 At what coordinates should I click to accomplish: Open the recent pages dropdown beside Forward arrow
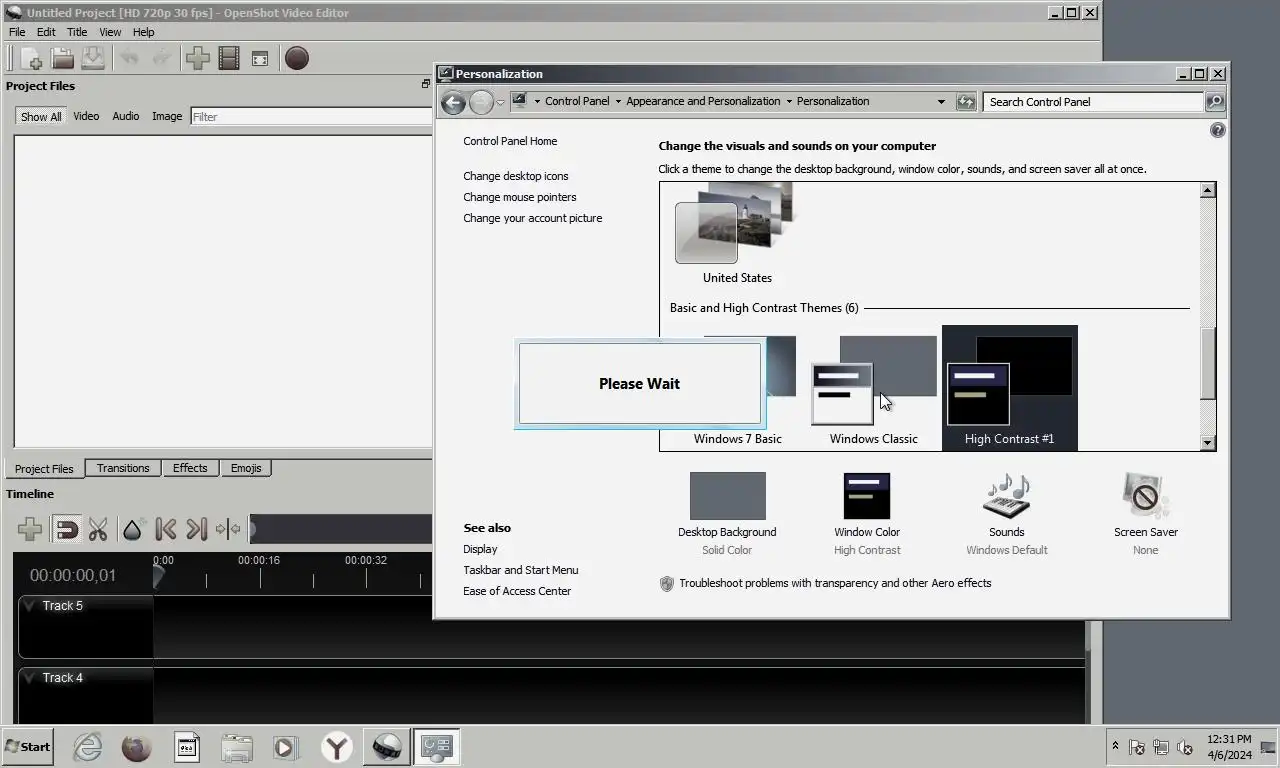tap(500, 102)
